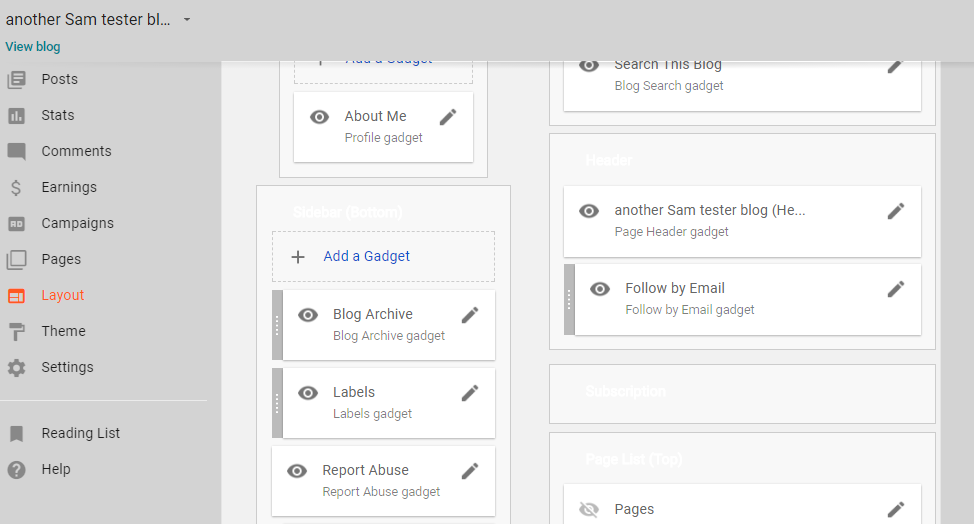Click the Report Abuse gadget title

[x=365, y=471]
